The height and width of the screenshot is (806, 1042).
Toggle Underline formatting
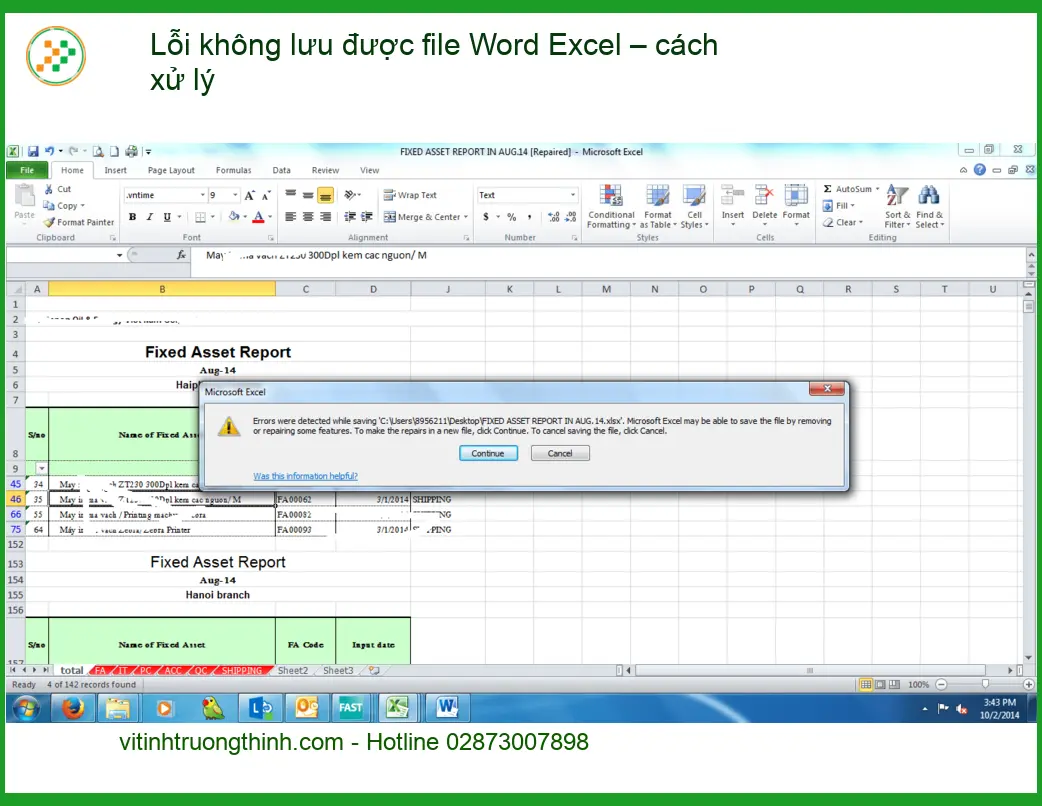167,217
